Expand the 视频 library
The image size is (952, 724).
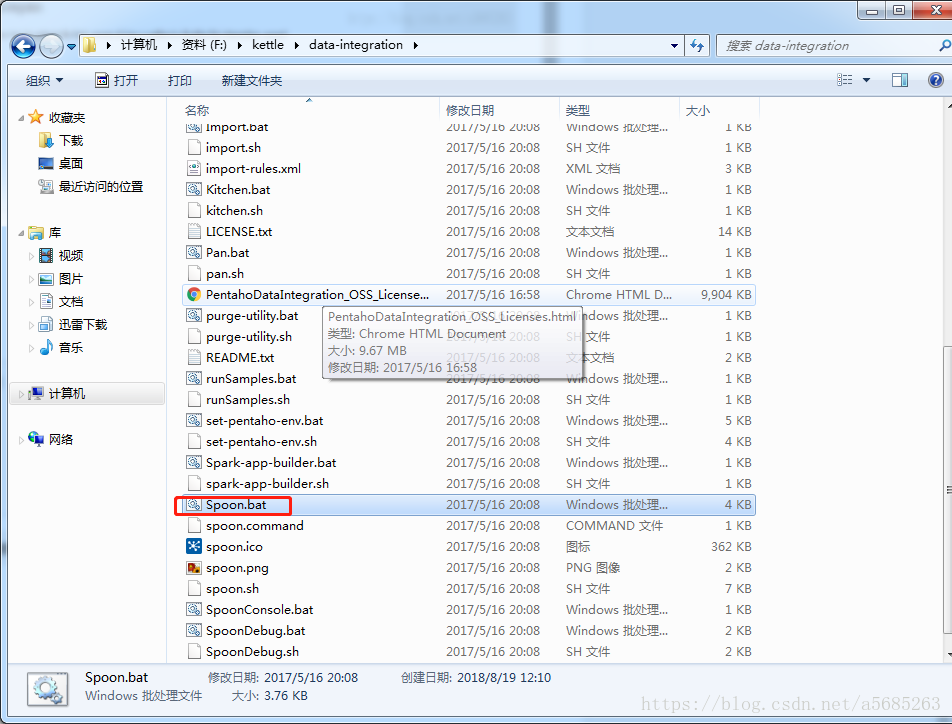pyautogui.click(x=31, y=256)
